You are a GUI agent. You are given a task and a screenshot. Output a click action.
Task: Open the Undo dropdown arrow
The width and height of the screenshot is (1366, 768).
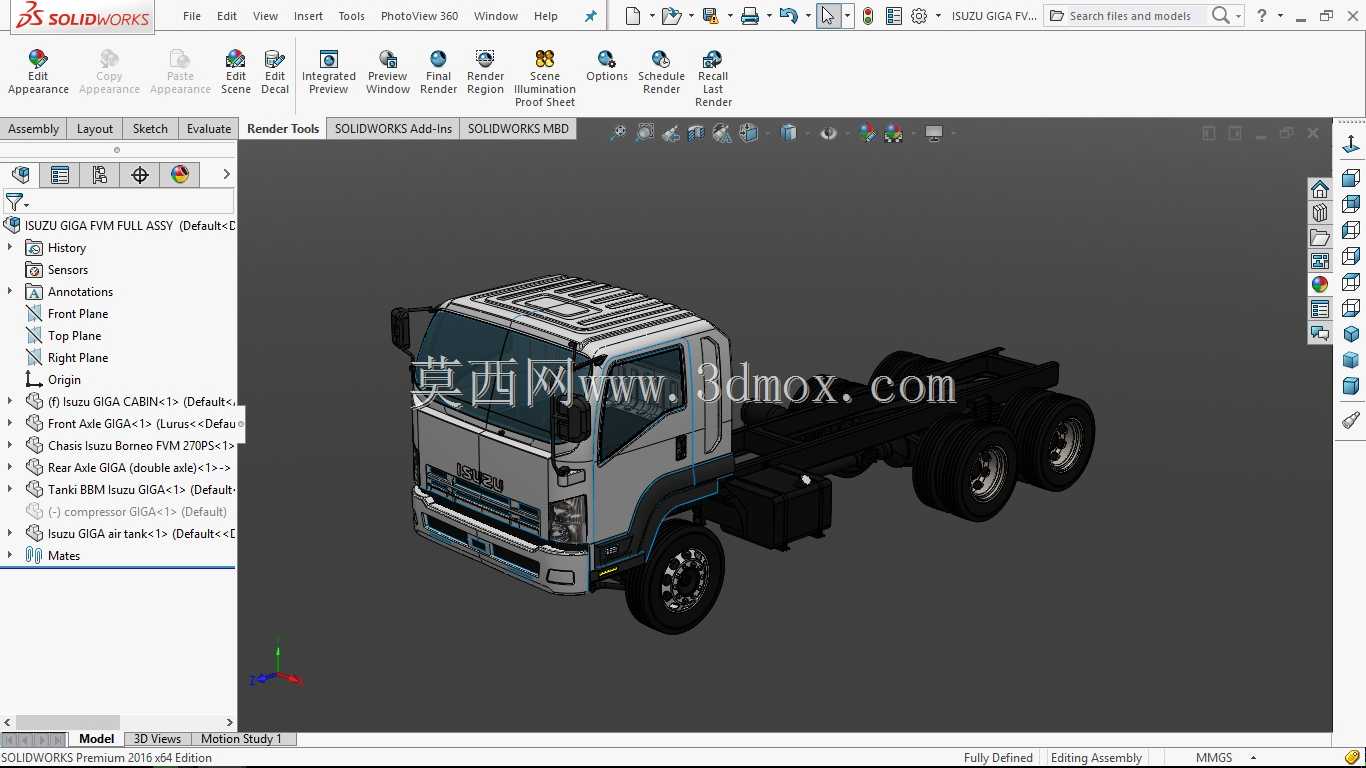click(808, 16)
